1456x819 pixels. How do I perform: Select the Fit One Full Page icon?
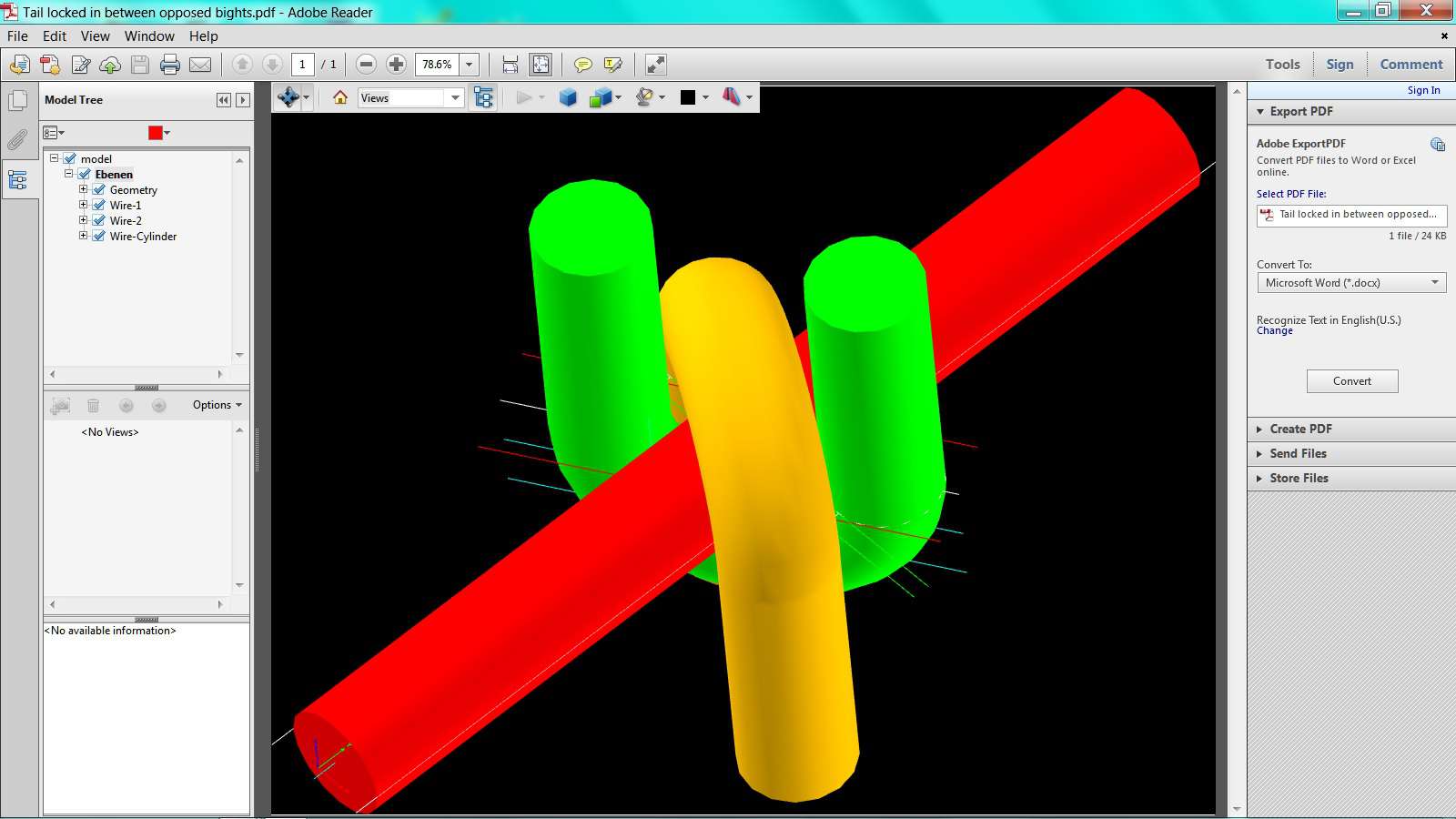coord(541,65)
